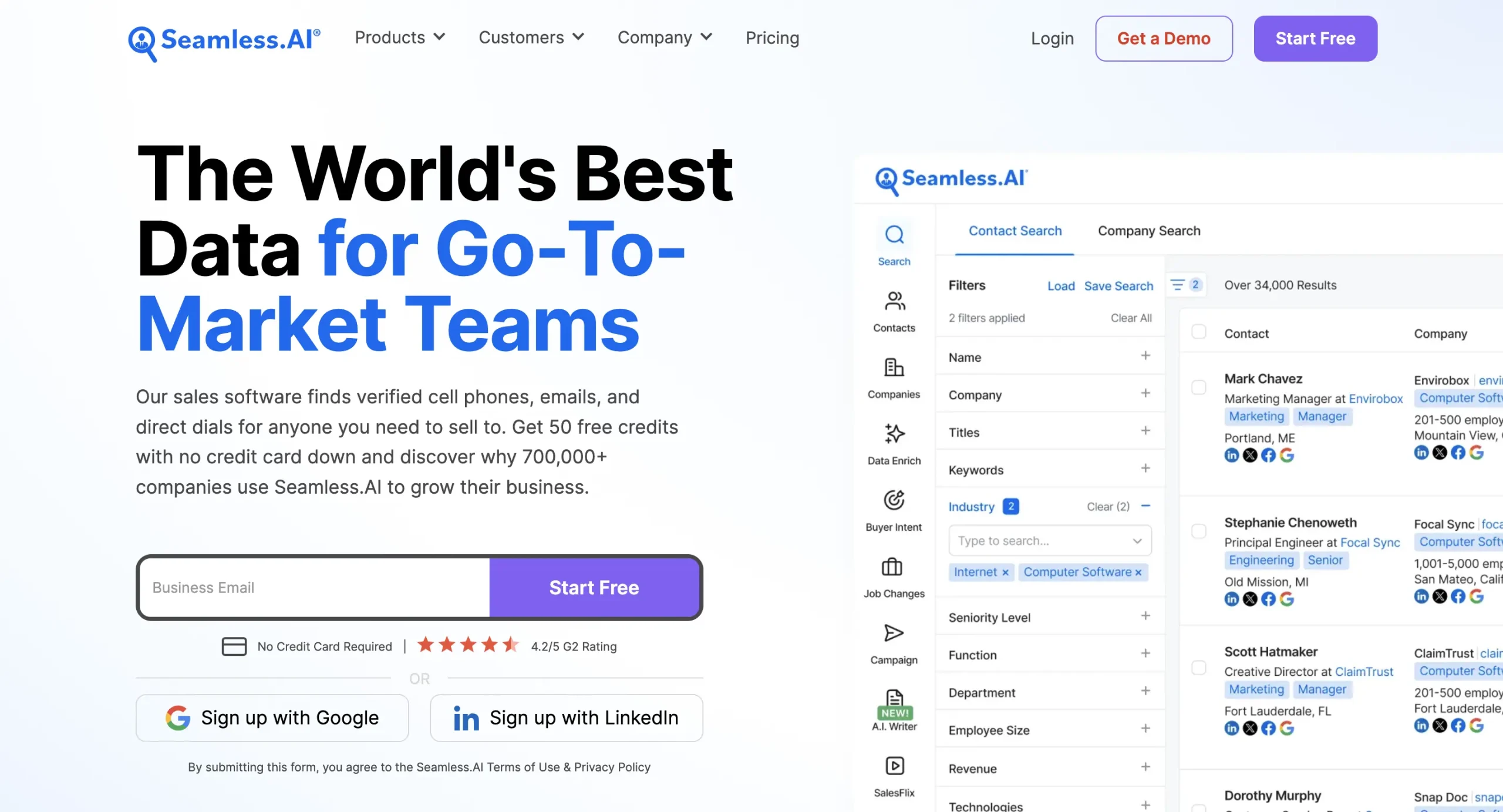Open the industry Type to search dropdown
The width and height of the screenshot is (1503, 812).
(x=1050, y=541)
